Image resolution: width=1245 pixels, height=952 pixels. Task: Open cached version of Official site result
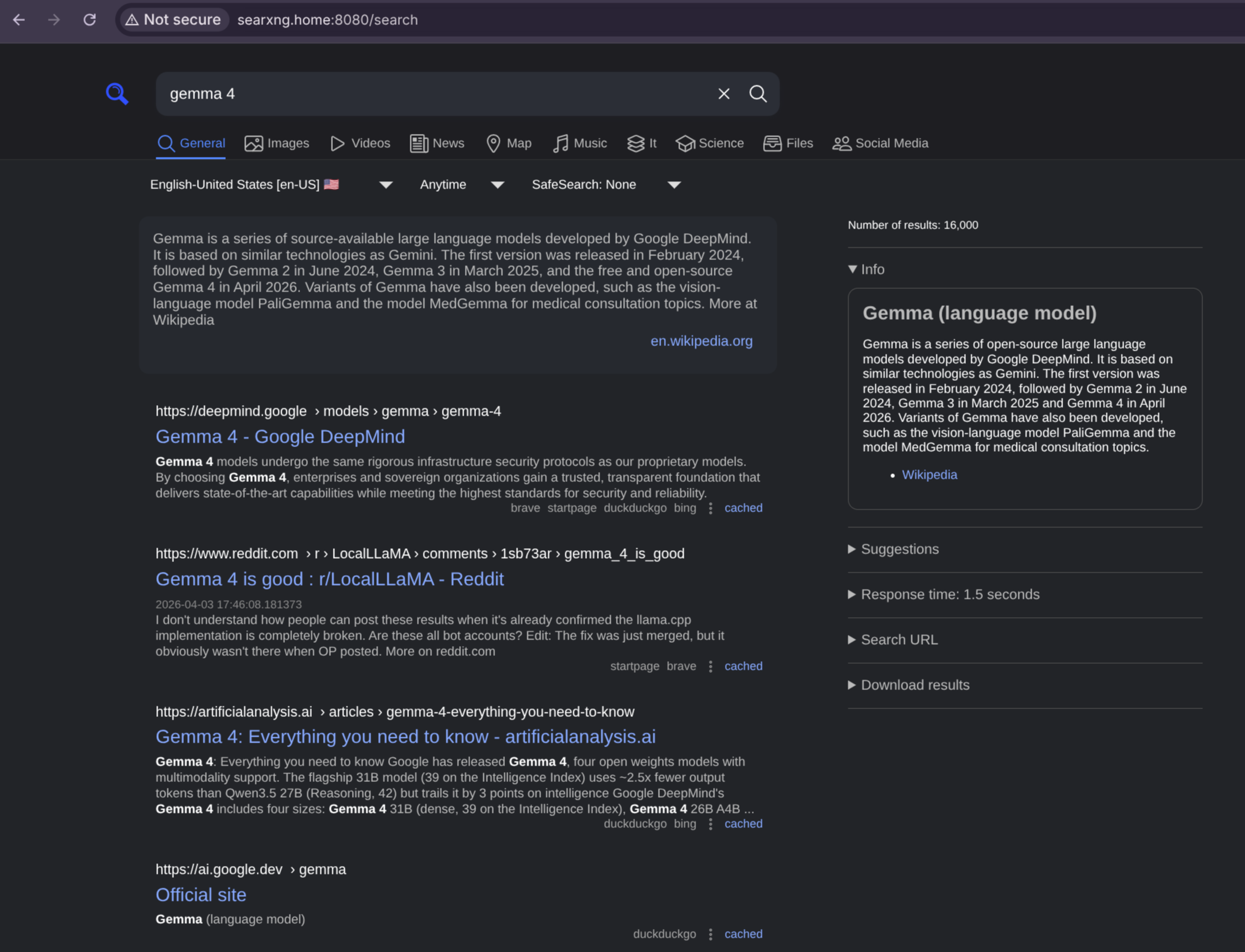743,934
